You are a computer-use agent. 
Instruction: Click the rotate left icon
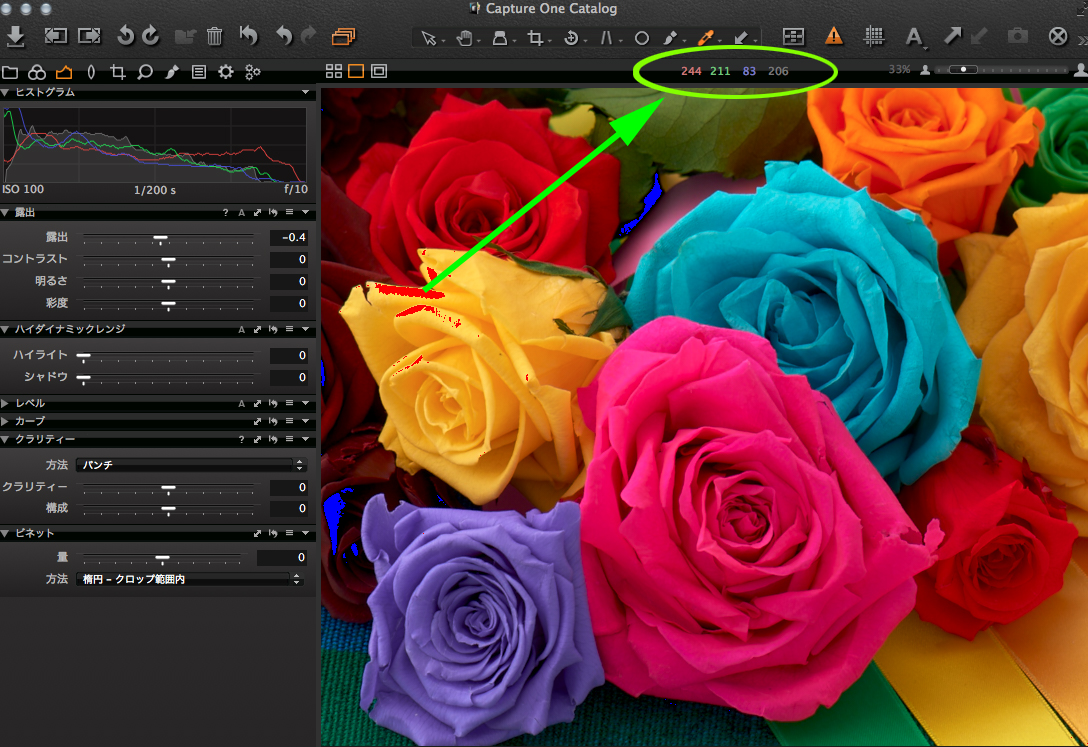click(125, 36)
